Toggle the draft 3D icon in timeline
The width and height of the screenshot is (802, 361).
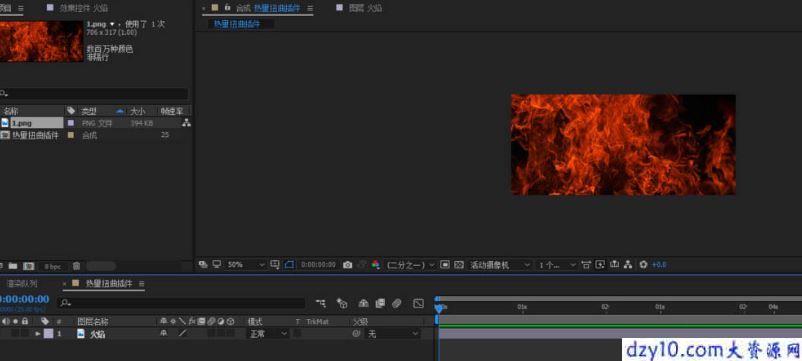pyautogui.click(x=342, y=303)
